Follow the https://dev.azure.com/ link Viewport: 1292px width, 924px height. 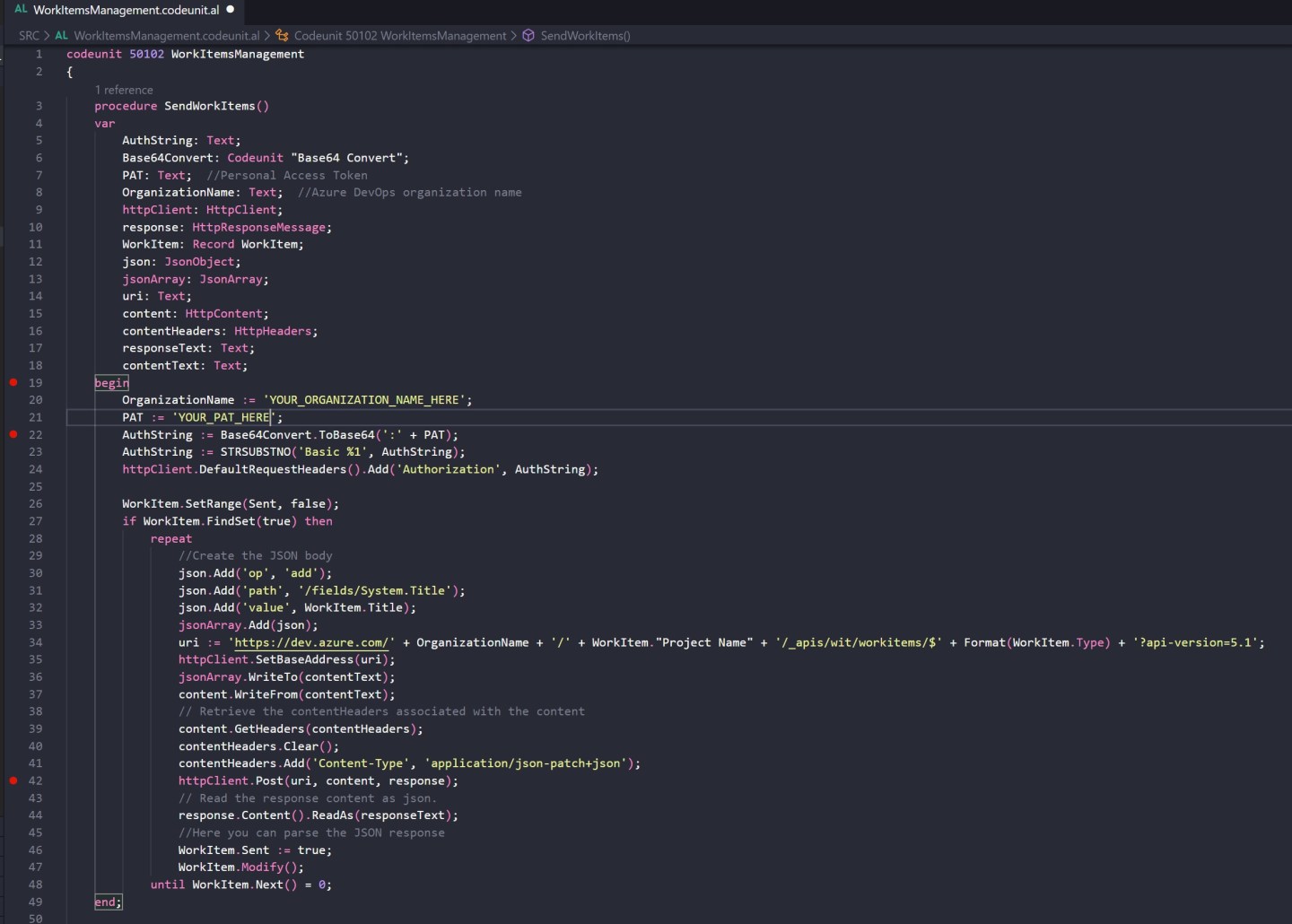(x=311, y=642)
